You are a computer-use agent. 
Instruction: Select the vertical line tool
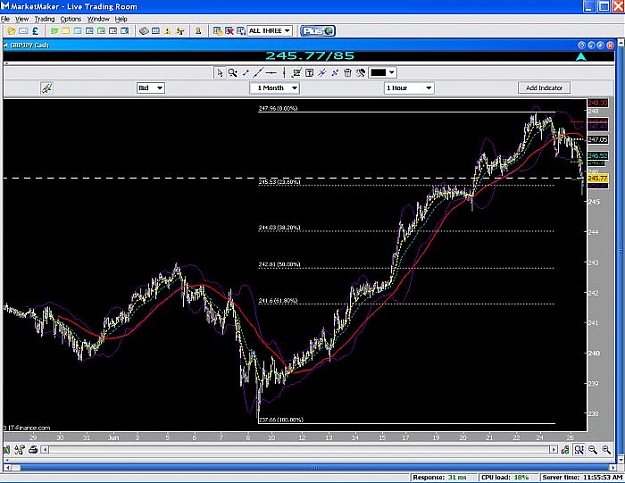pyautogui.click(x=284, y=73)
